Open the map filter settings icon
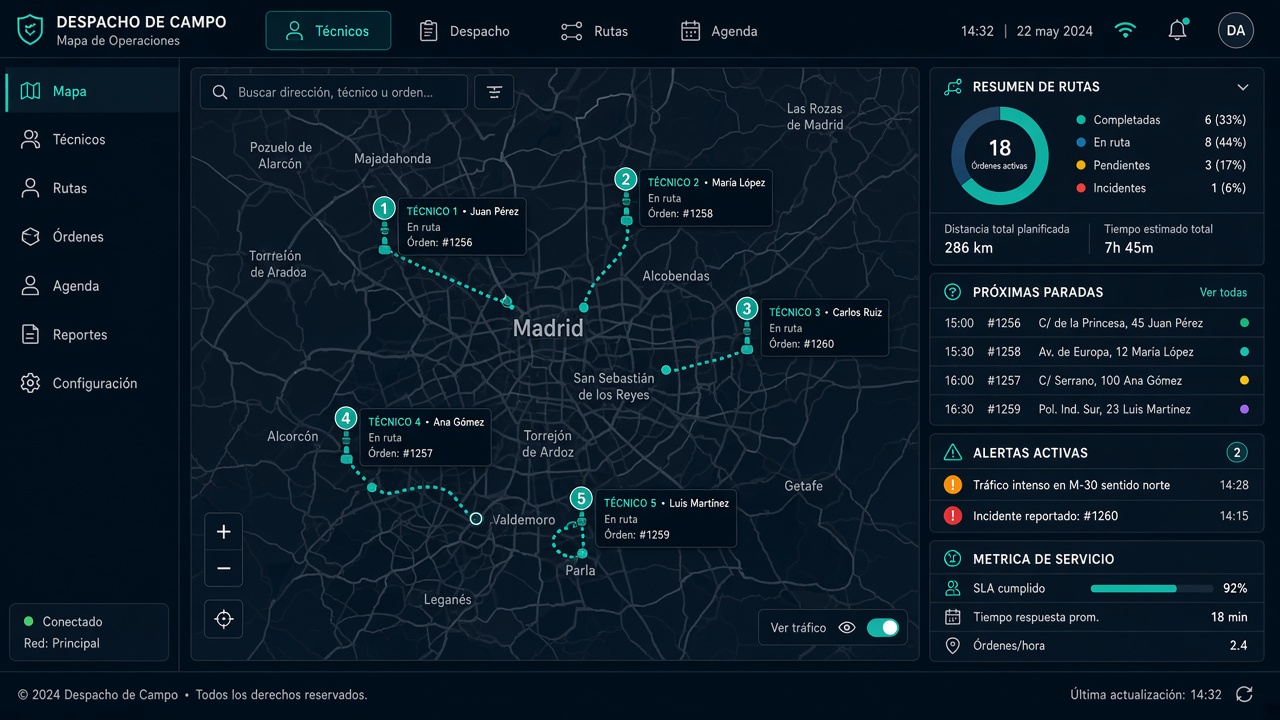1280x720 pixels. click(494, 92)
